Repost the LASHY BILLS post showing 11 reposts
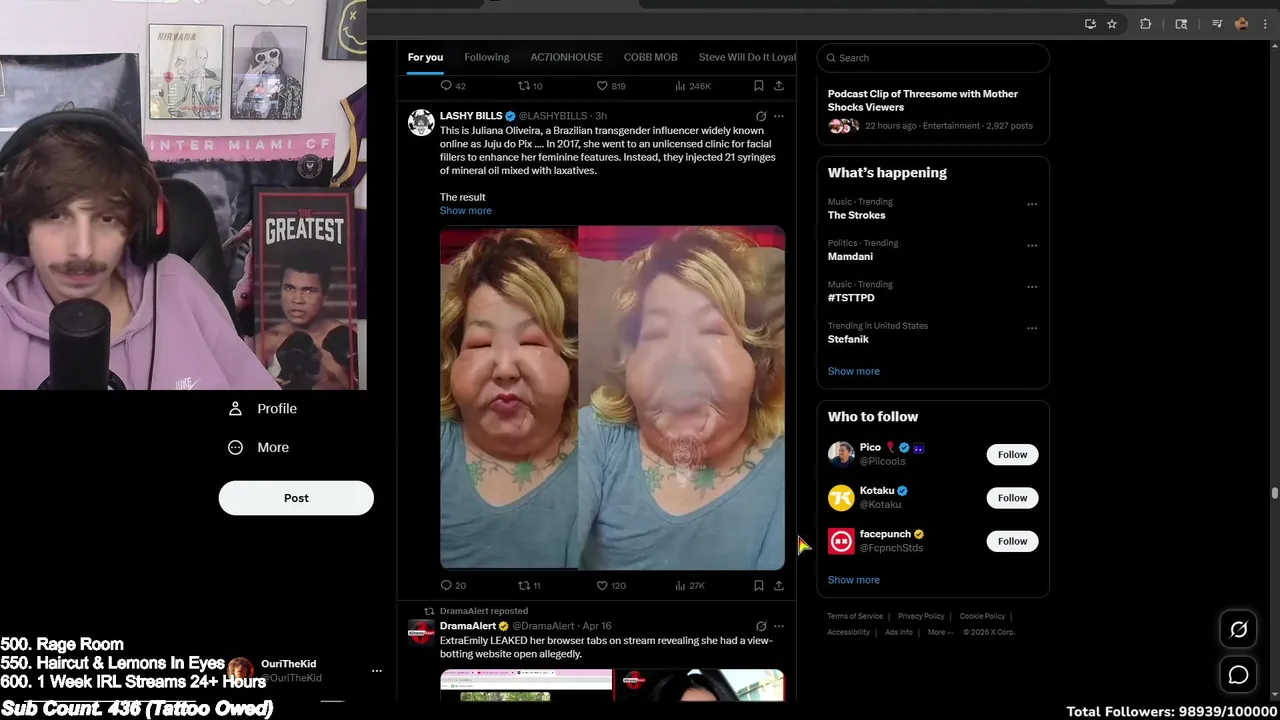 point(523,585)
